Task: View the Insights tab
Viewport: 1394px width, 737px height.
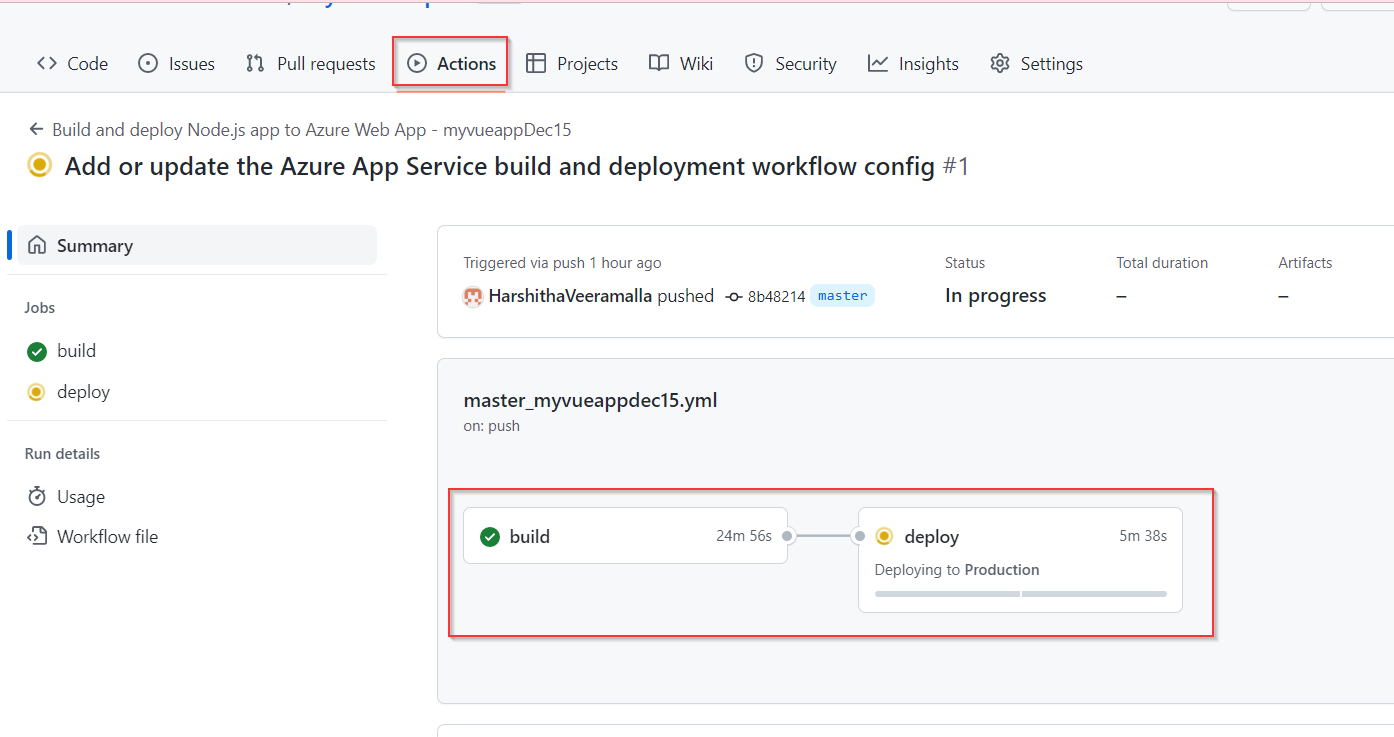Action: pyautogui.click(x=913, y=63)
